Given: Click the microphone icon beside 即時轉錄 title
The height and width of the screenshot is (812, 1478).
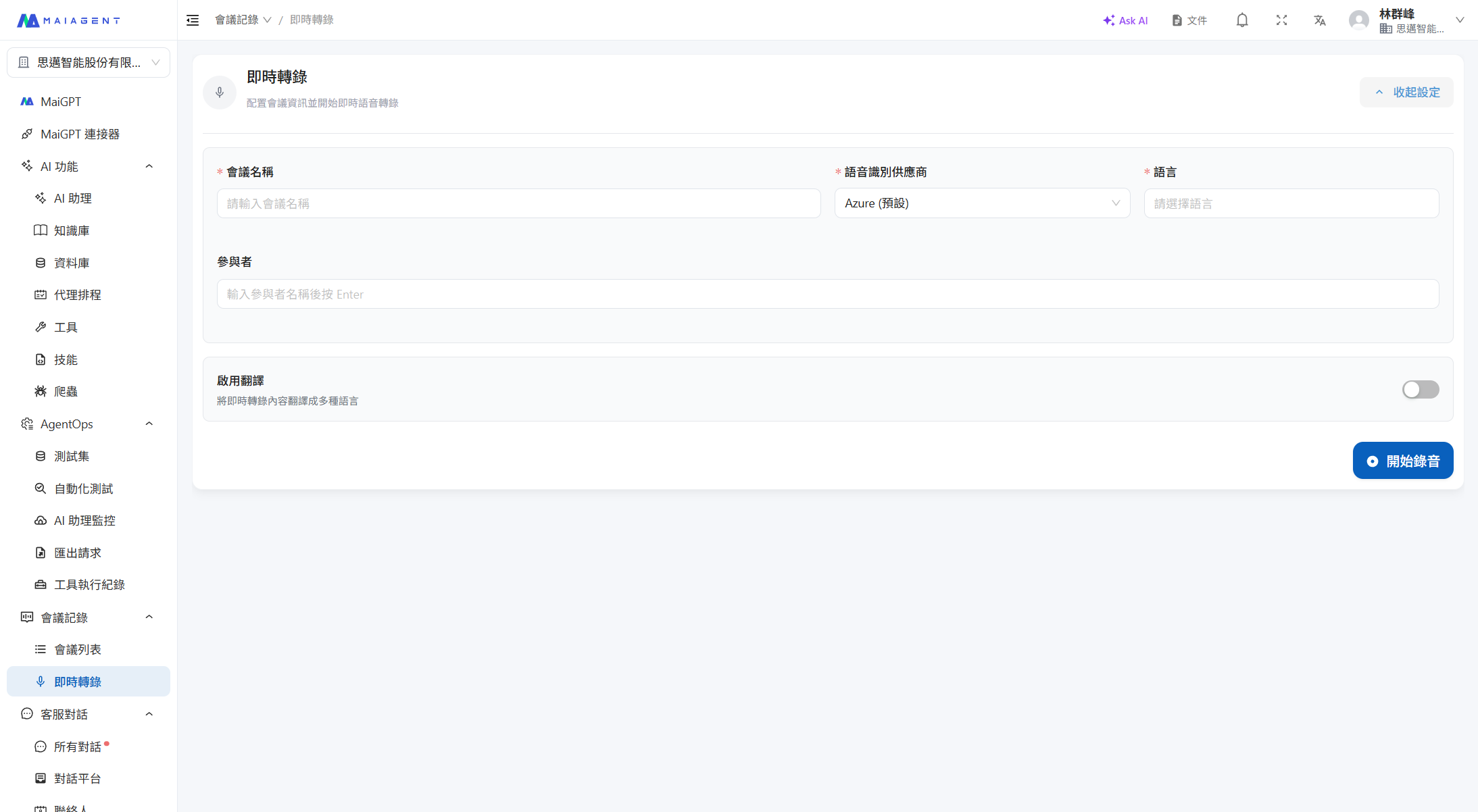Looking at the screenshot, I should coord(220,93).
